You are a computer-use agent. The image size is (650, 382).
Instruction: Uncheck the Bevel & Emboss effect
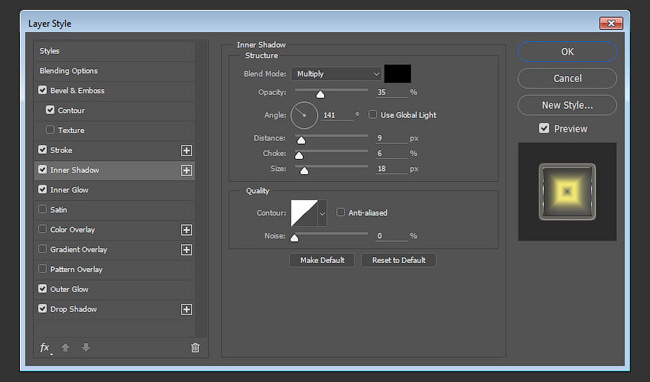click(x=42, y=90)
